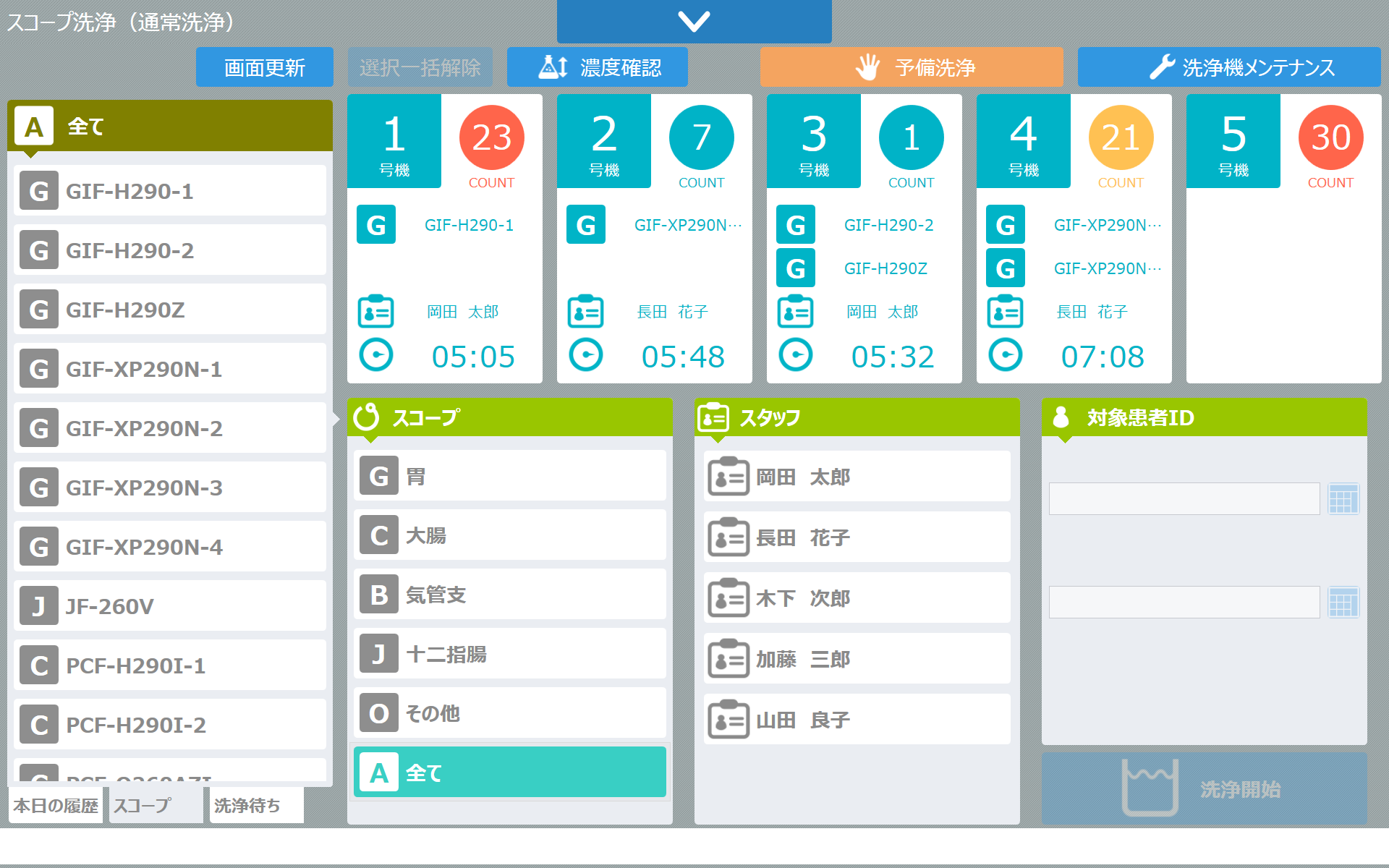Click the arrow handle right of scope list
This screenshot has height=868, width=1389.
tap(336, 419)
